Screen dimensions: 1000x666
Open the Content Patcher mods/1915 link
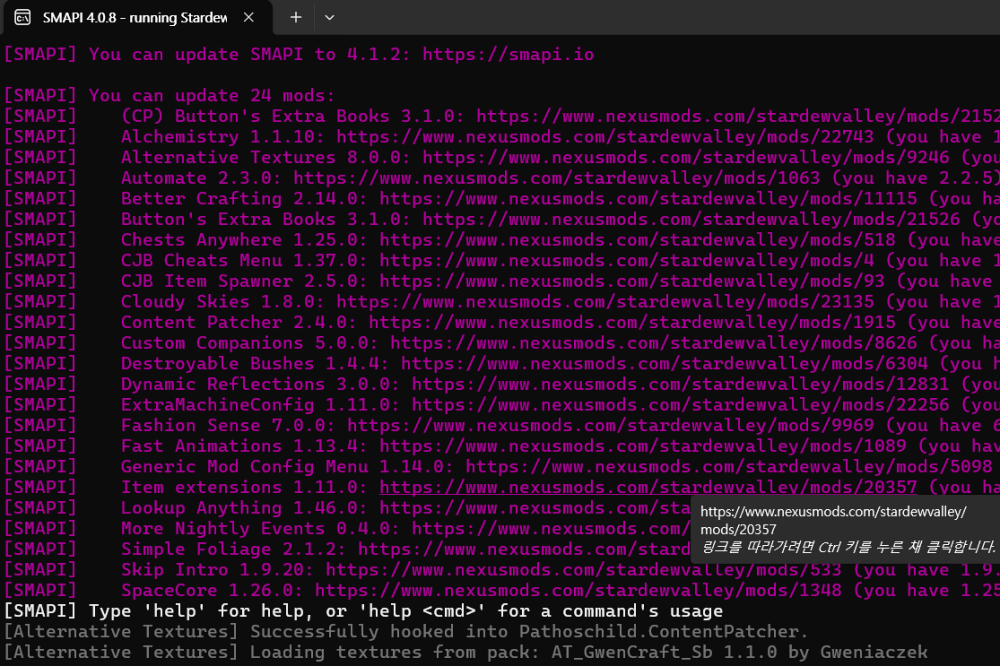pyautogui.click(x=632, y=322)
